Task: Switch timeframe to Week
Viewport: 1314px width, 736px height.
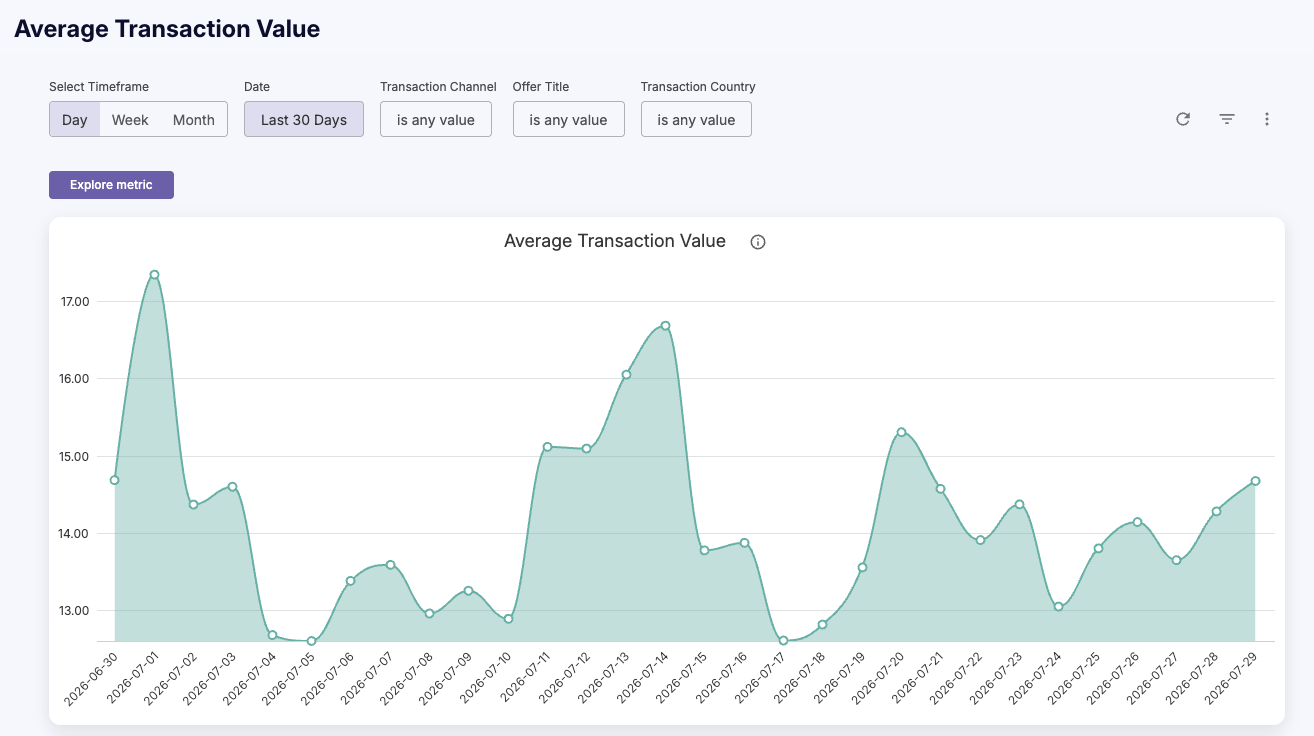Action: pyautogui.click(x=130, y=120)
